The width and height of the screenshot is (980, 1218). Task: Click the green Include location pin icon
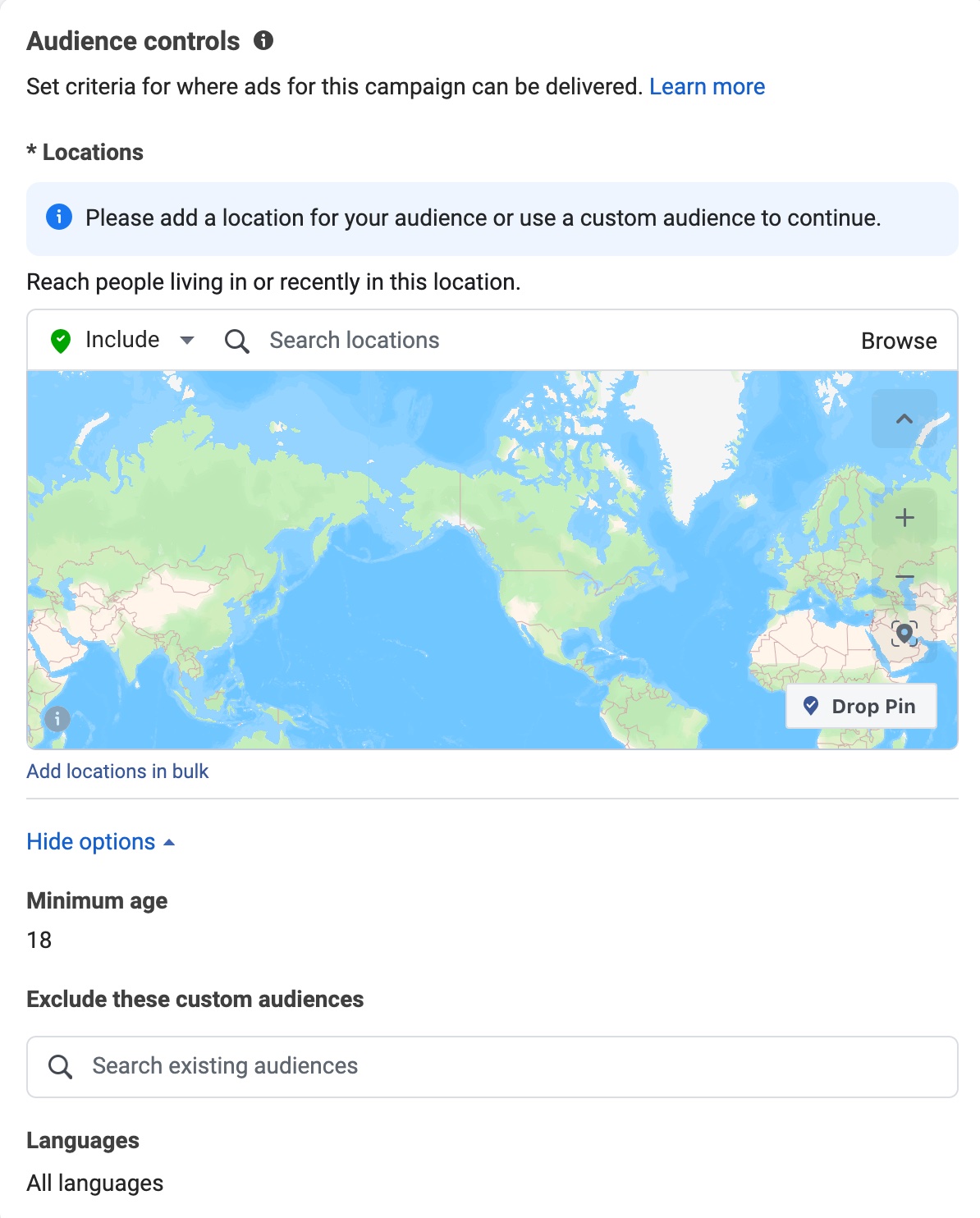61,340
